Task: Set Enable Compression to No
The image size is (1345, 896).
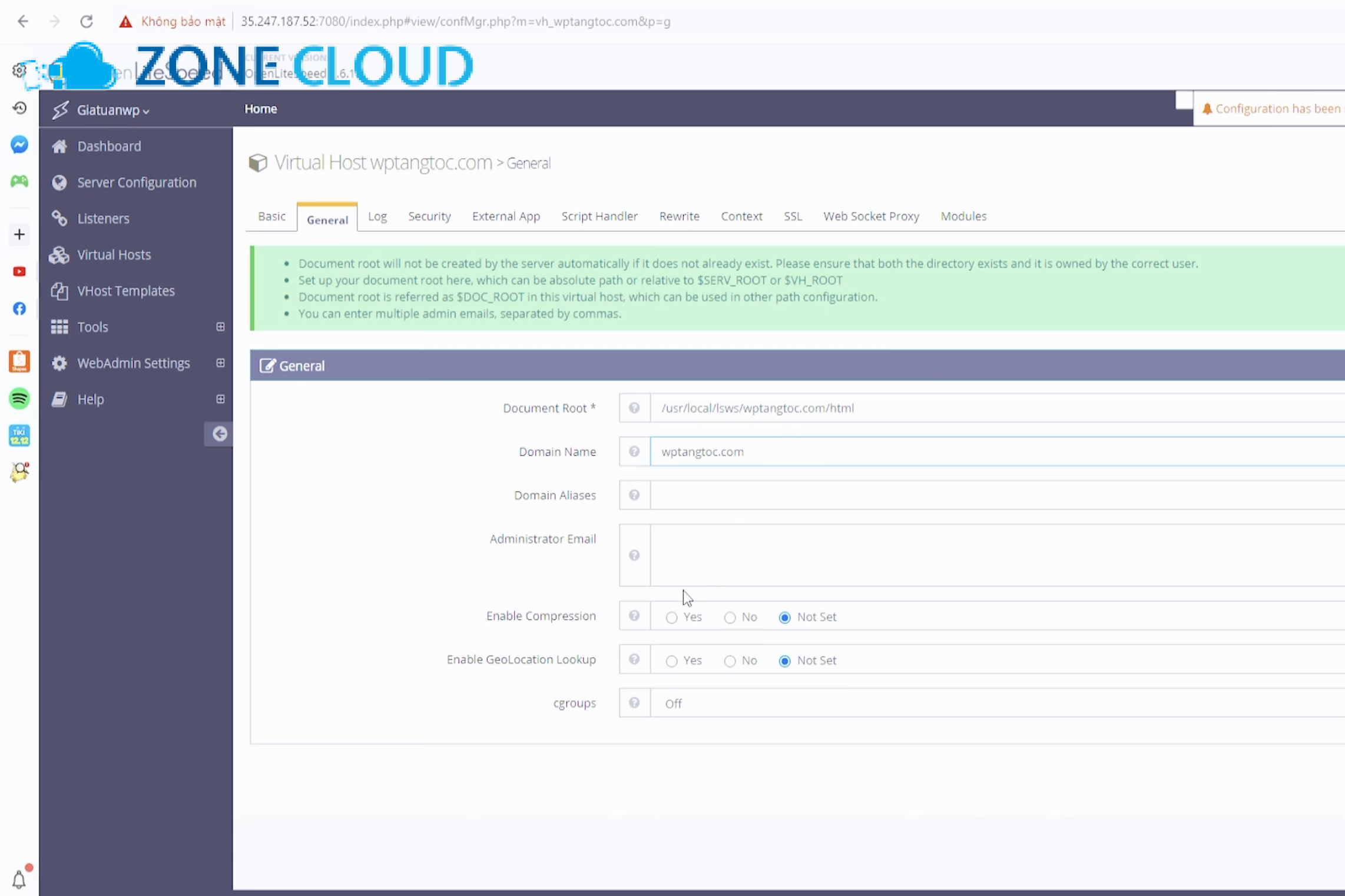Action: [x=730, y=618]
